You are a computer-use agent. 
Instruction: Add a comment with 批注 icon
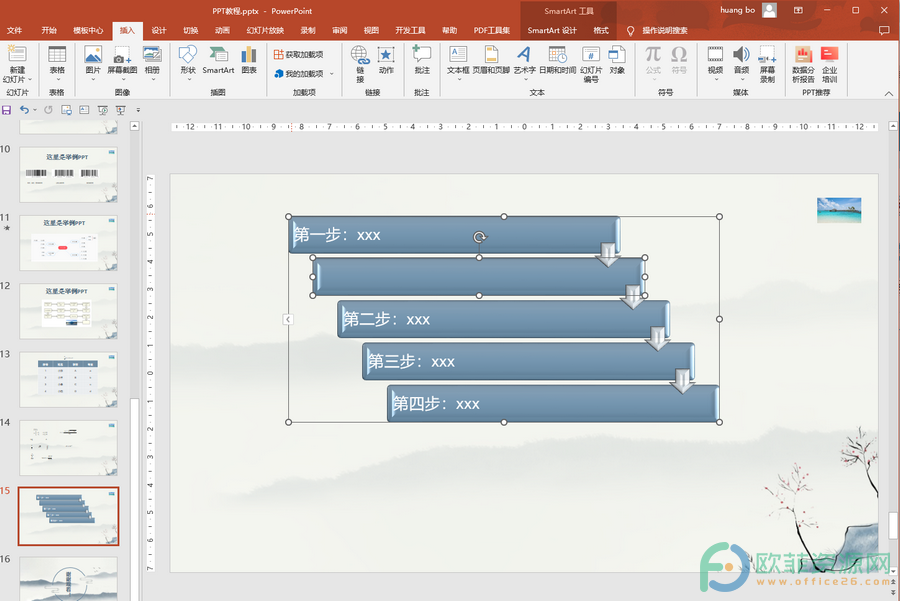[x=422, y=55]
